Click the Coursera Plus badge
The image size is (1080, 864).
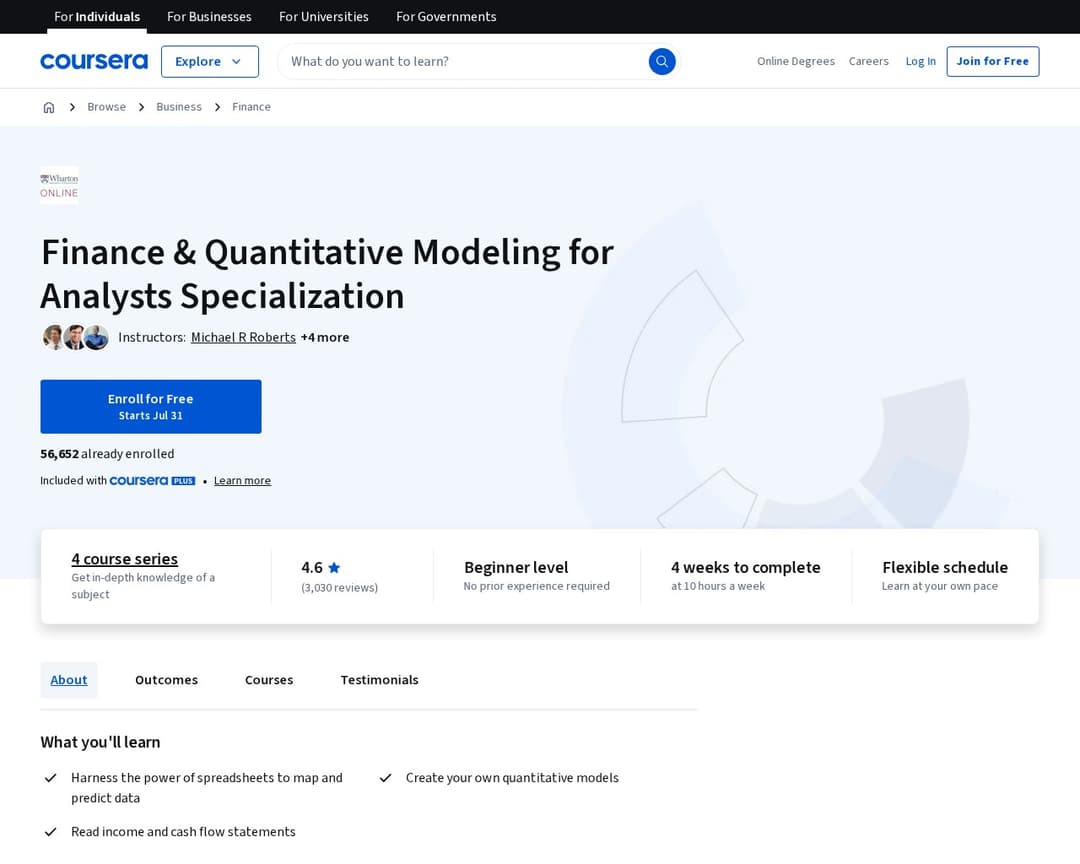[152, 480]
